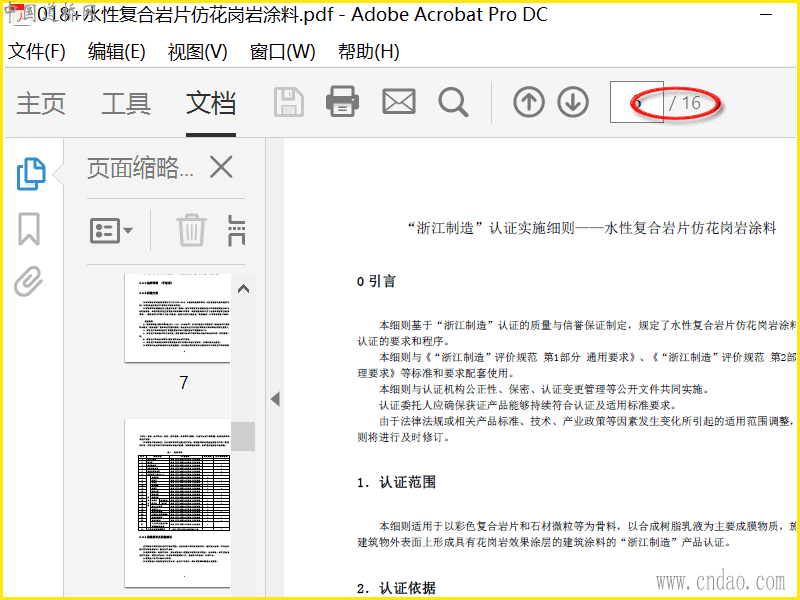Click the page number input box
Image resolution: width=800 pixels, height=600 pixels.
637,102
